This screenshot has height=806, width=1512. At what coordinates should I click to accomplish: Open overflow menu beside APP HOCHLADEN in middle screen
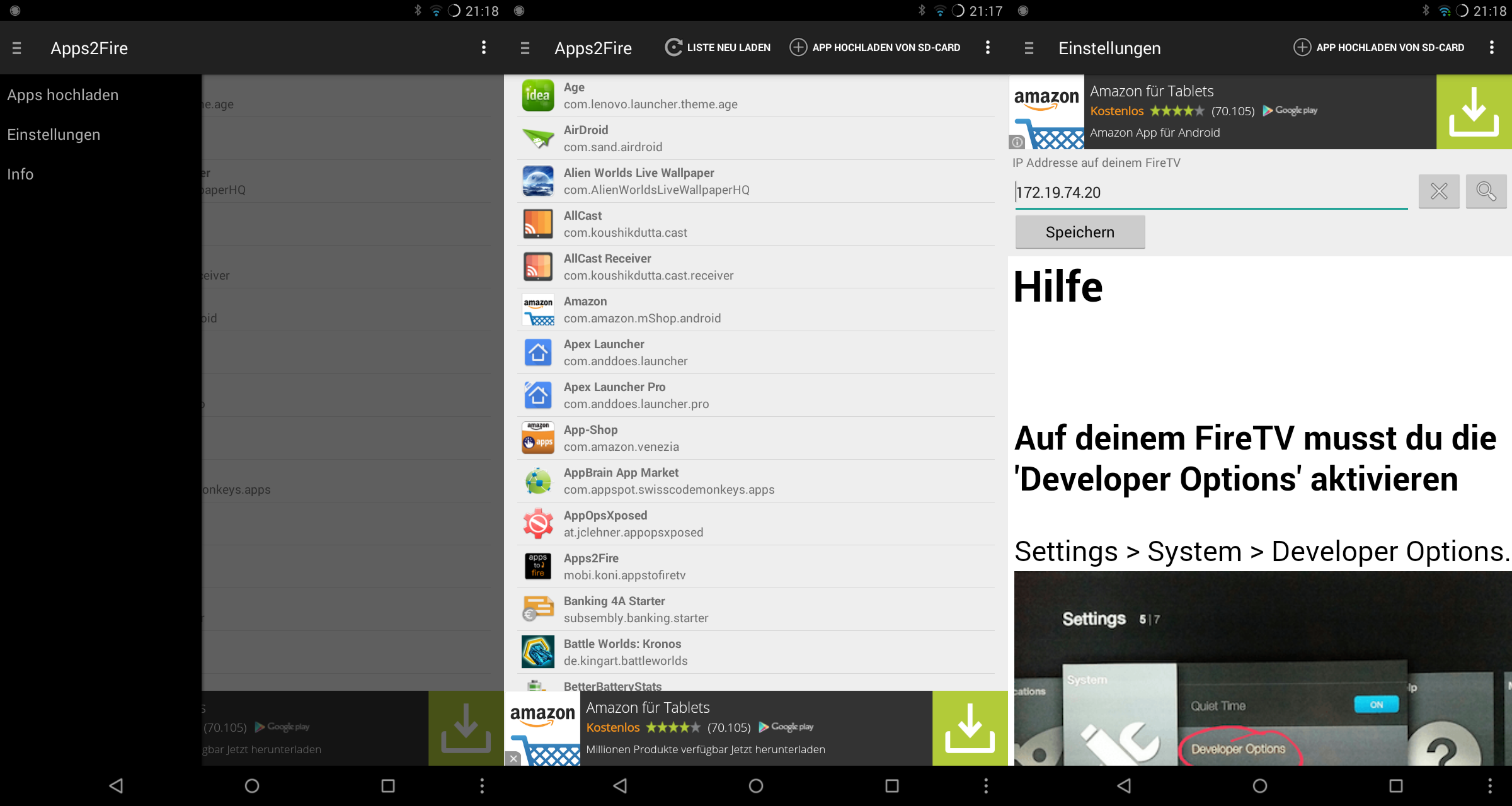point(988,48)
